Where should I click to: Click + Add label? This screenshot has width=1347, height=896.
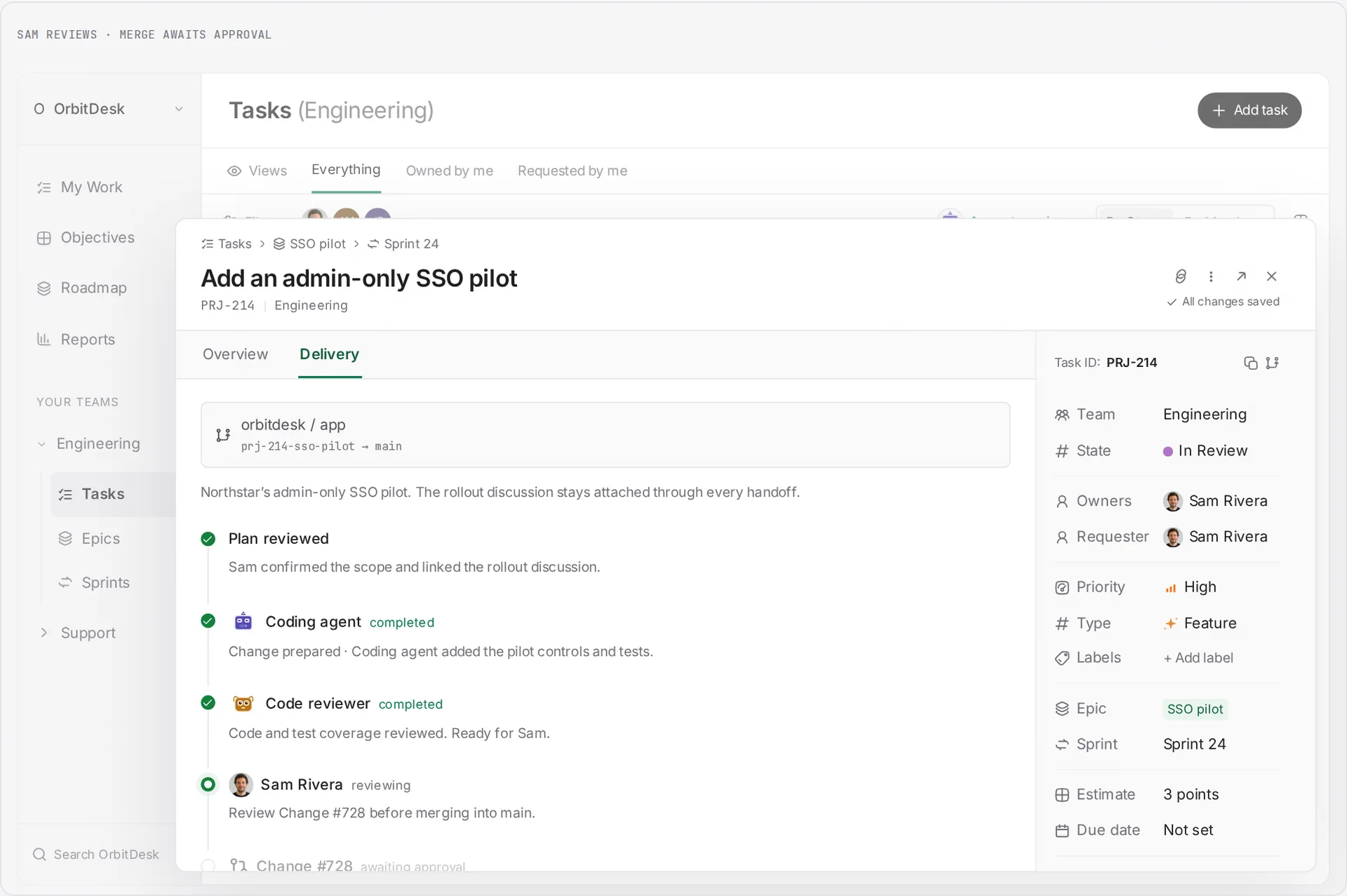[x=1198, y=658]
